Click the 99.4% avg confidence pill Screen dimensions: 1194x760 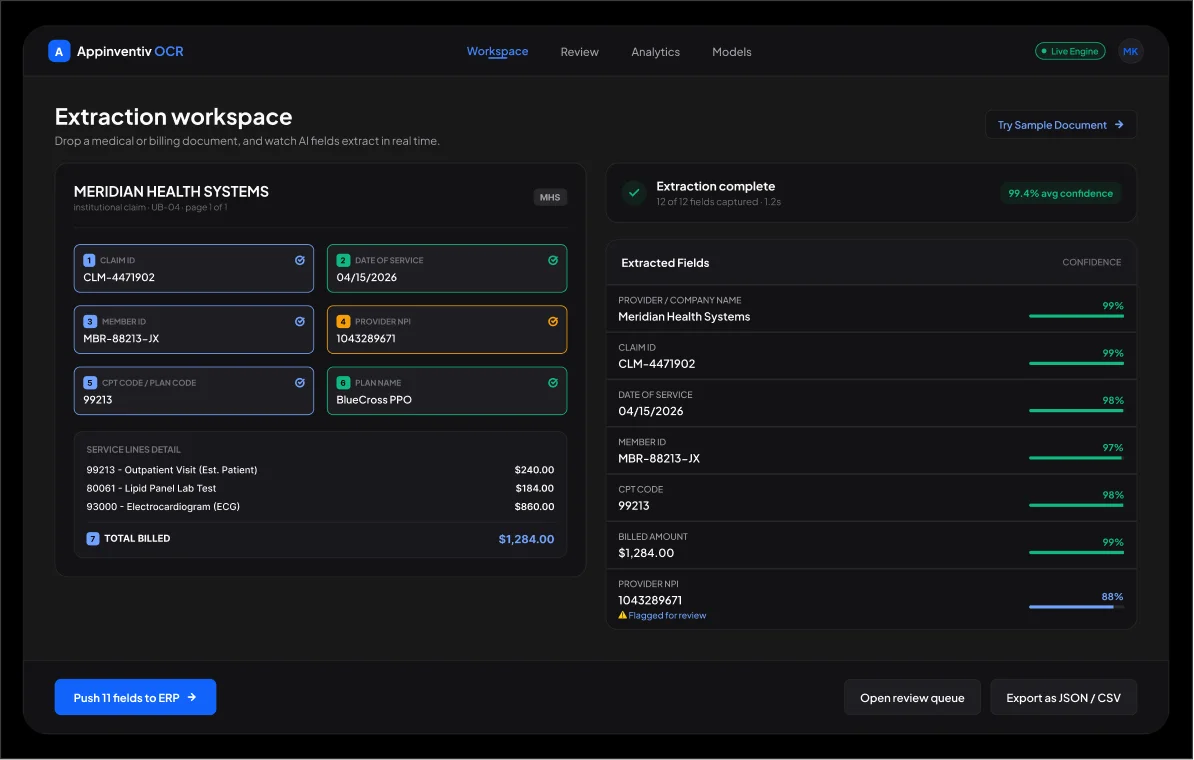(x=1060, y=193)
